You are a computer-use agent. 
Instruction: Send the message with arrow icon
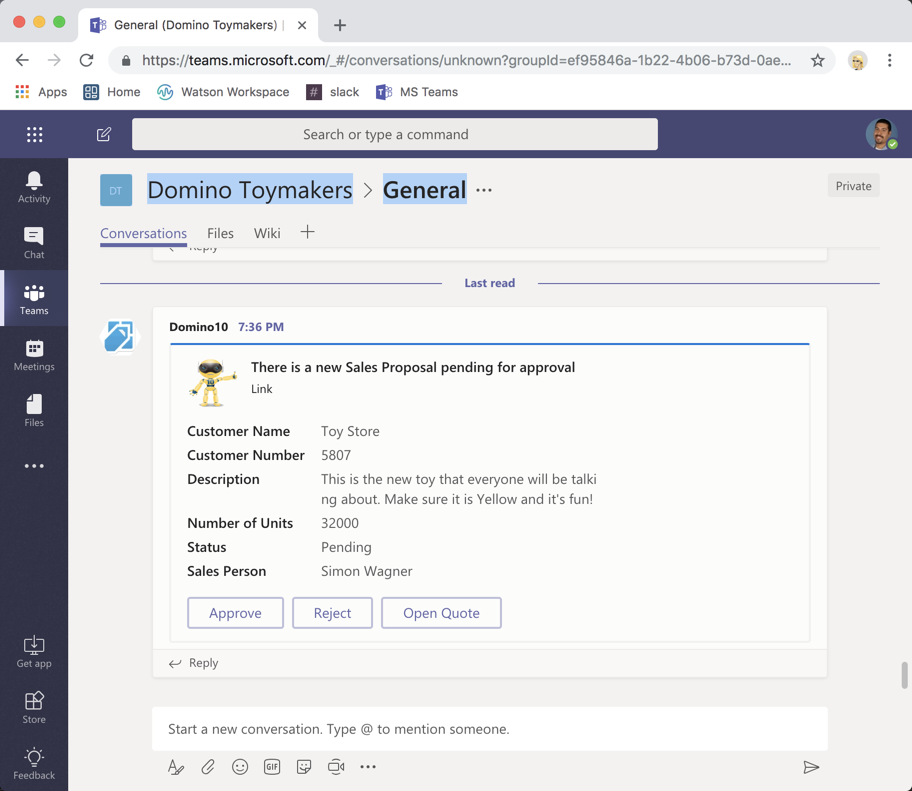[x=811, y=767]
